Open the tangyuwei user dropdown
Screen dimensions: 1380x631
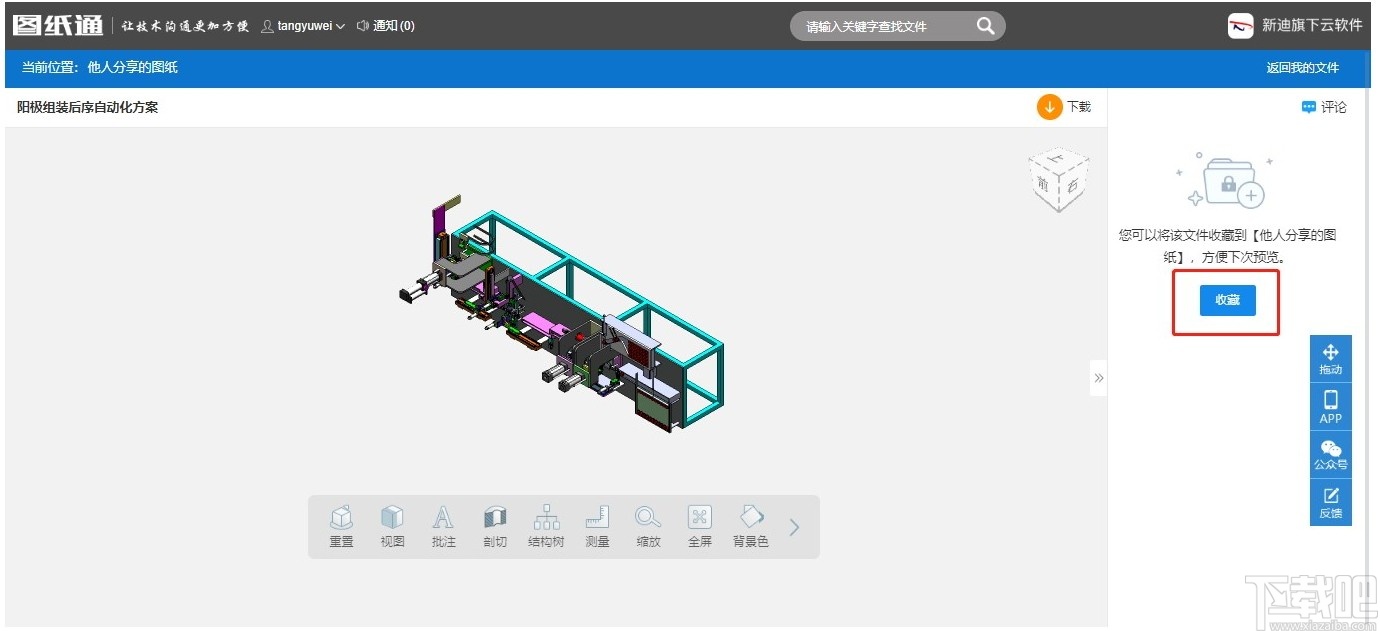coord(303,26)
